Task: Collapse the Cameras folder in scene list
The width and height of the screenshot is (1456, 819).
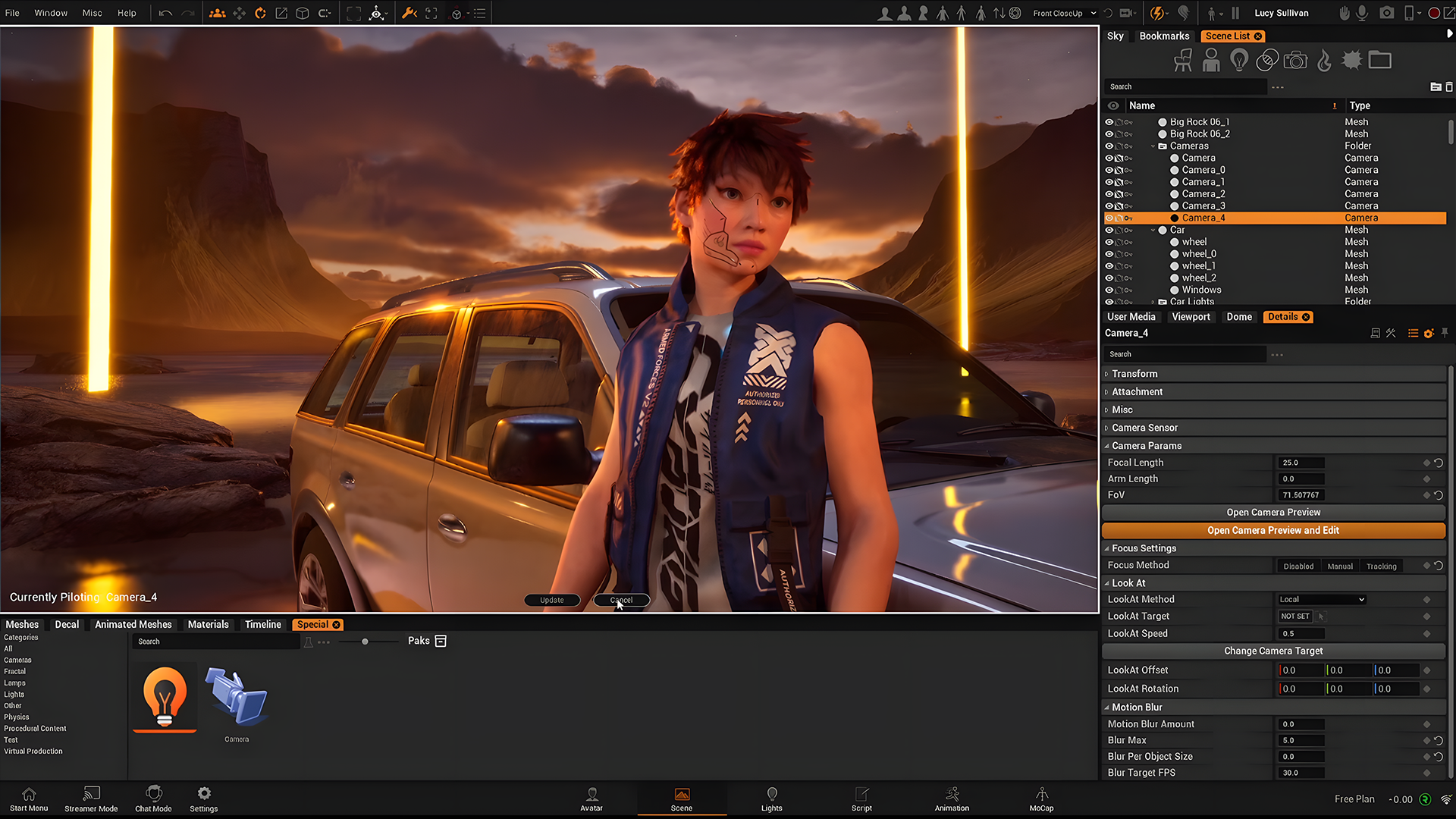Action: pyautogui.click(x=1153, y=146)
